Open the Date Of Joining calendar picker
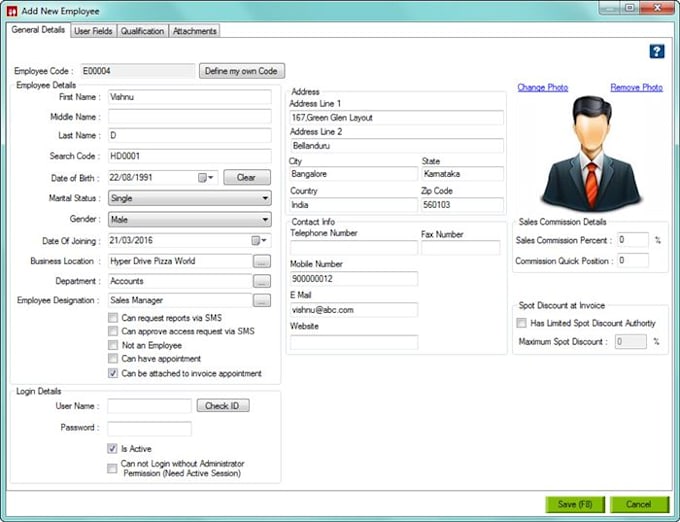680x522 pixels. (259, 240)
